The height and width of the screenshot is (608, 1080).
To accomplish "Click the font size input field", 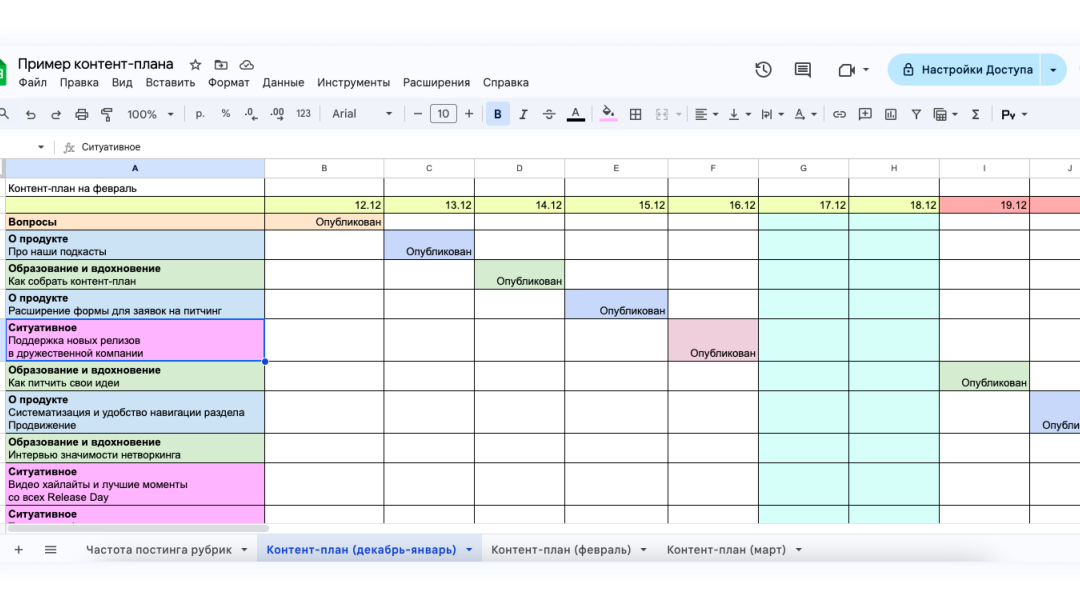I will tap(443, 114).
